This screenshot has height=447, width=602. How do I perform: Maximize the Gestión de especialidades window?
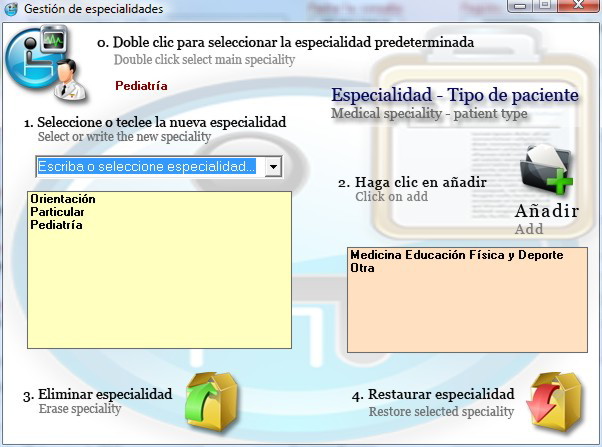(545, 5)
